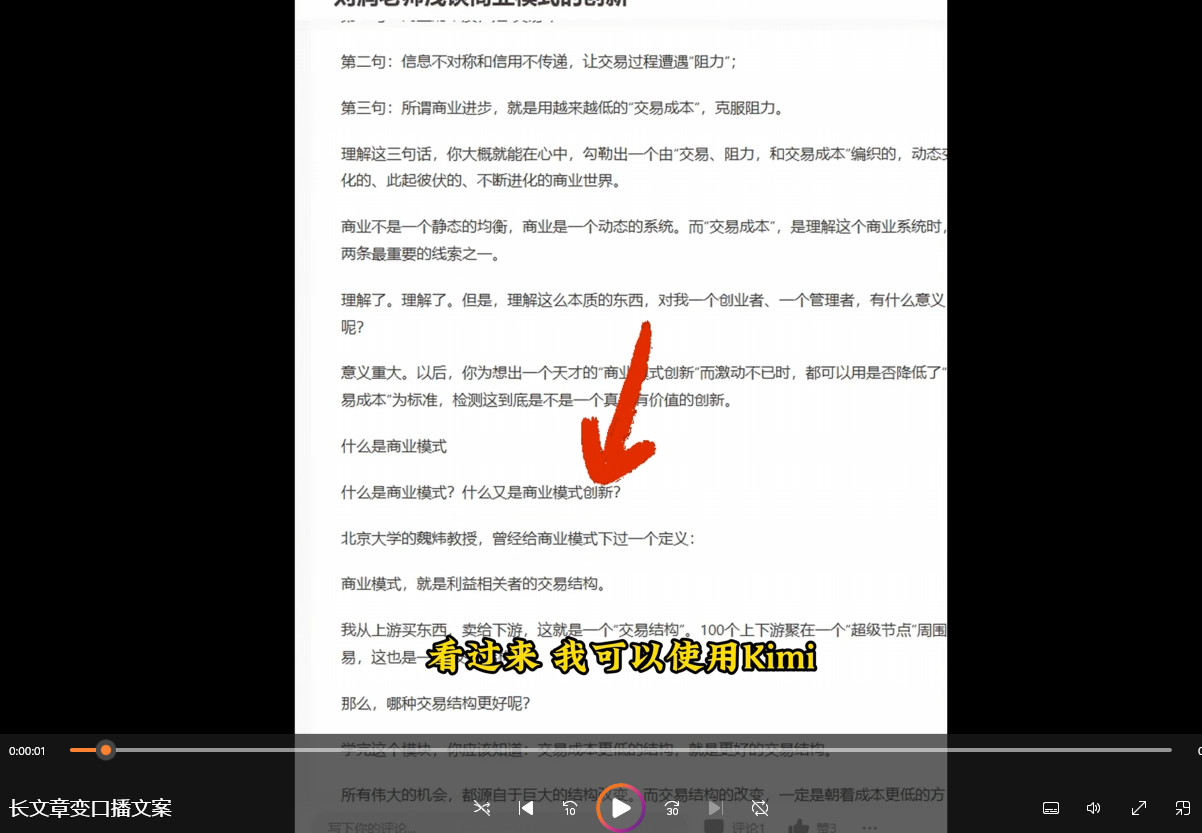Switch to mini player view
The height and width of the screenshot is (833, 1202).
point(1182,808)
